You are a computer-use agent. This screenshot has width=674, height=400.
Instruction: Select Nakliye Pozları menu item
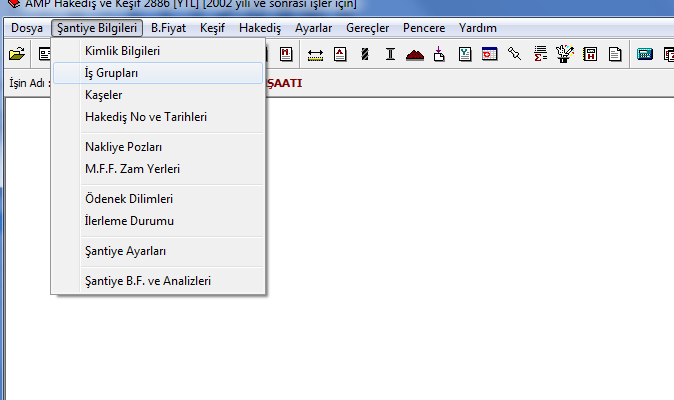pos(124,147)
